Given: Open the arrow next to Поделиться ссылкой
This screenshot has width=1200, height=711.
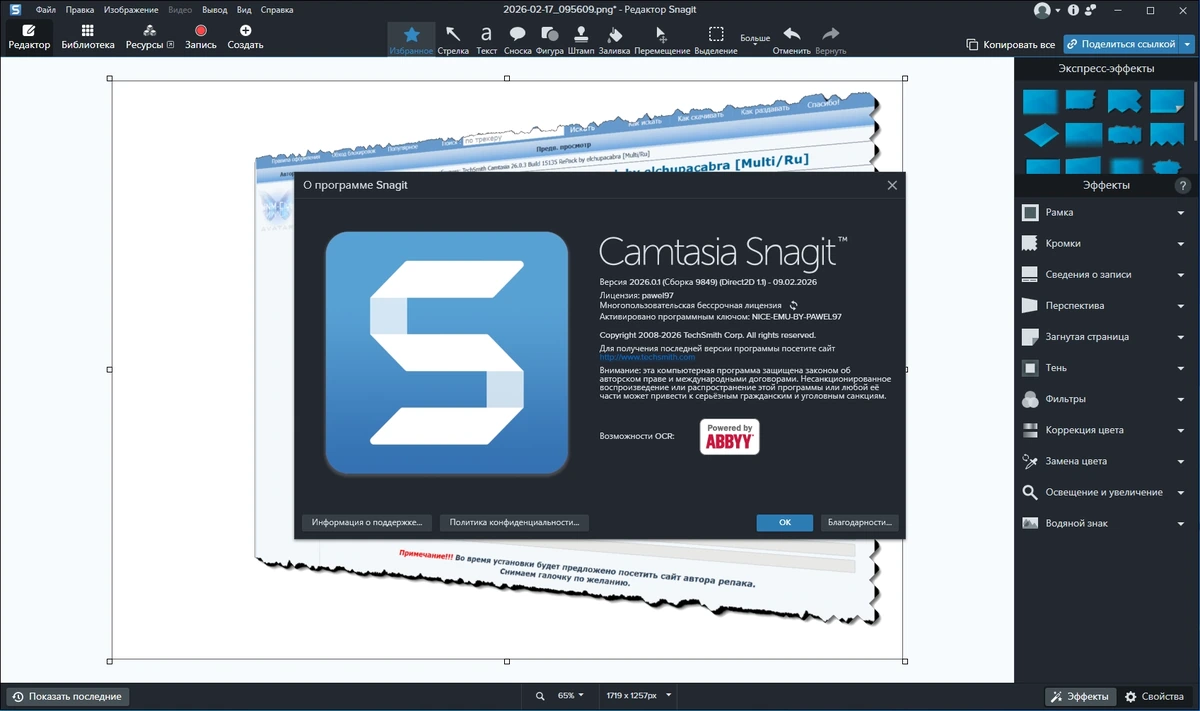Looking at the screenshot, I should 1187,44.
